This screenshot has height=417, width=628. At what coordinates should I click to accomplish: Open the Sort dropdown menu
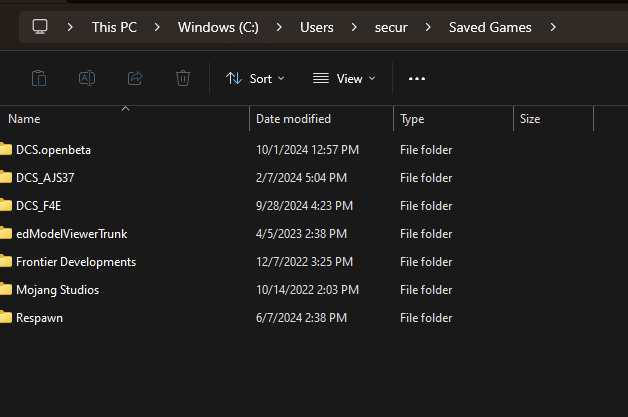click(x=255, y=79)
